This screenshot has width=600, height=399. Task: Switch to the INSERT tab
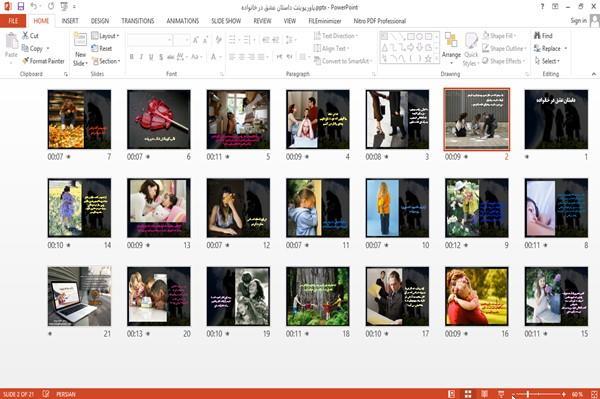pyautogui.click(x=70, y=21)
